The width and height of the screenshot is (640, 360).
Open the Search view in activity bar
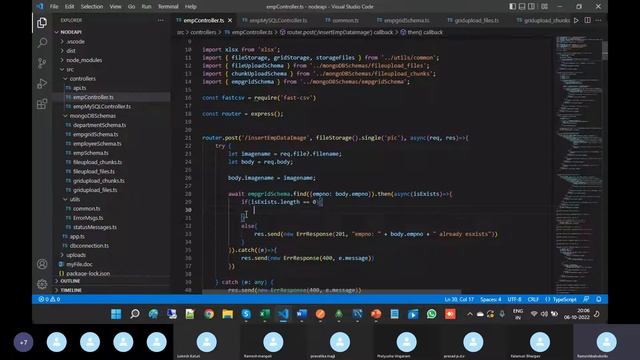[42, 43]
